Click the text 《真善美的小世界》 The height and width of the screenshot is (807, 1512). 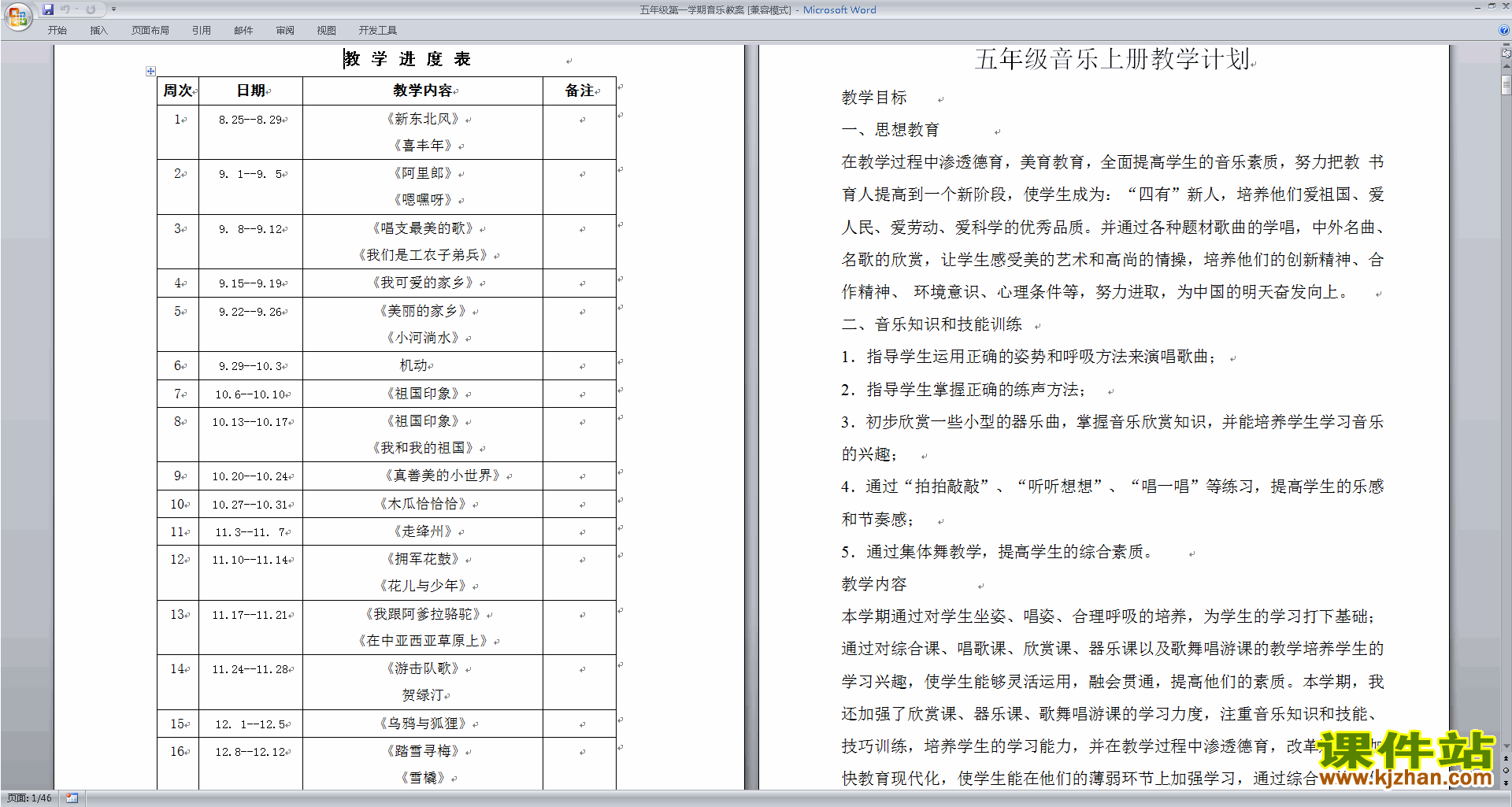tap(443, 476)
